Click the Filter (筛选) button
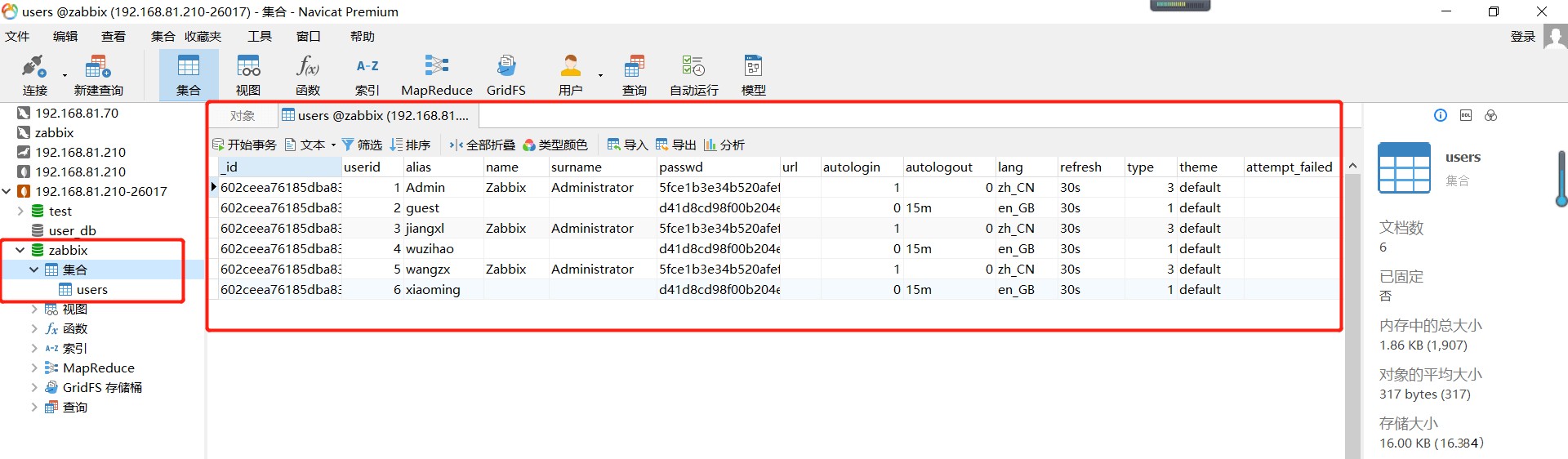 (362, 145)
